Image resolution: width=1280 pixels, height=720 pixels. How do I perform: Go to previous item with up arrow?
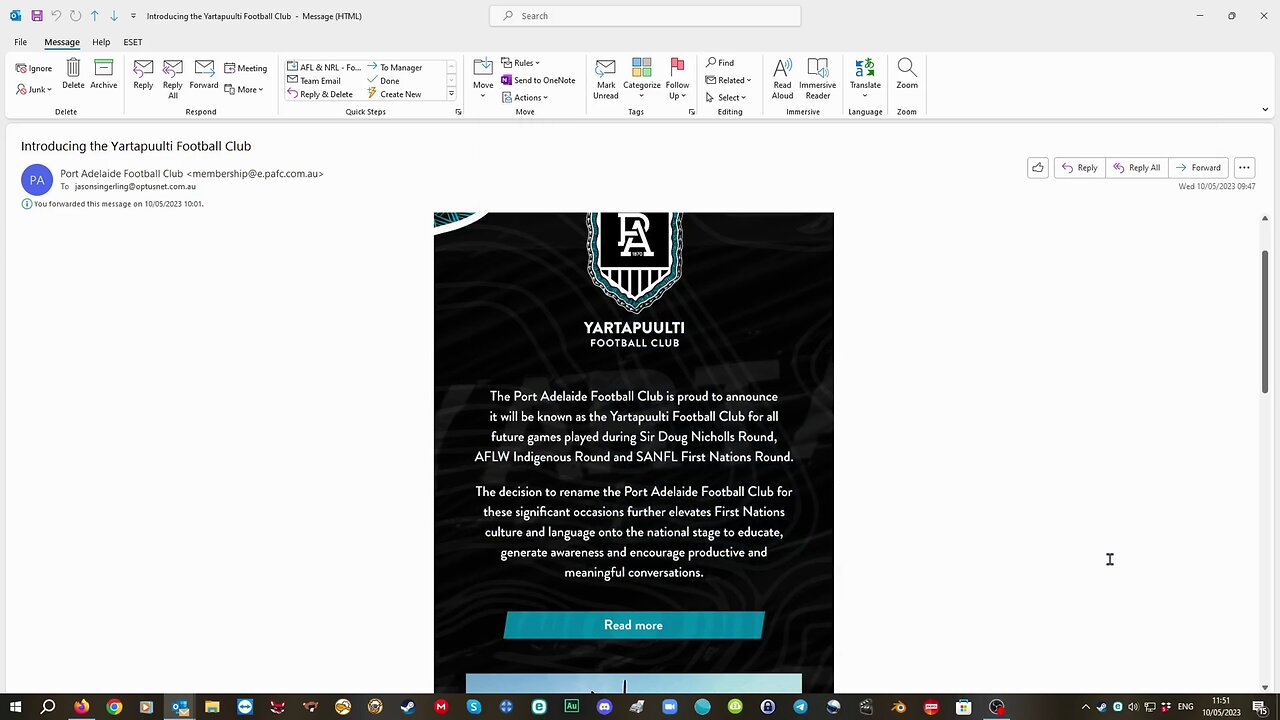pyautogui.click(x=95, y=16)
